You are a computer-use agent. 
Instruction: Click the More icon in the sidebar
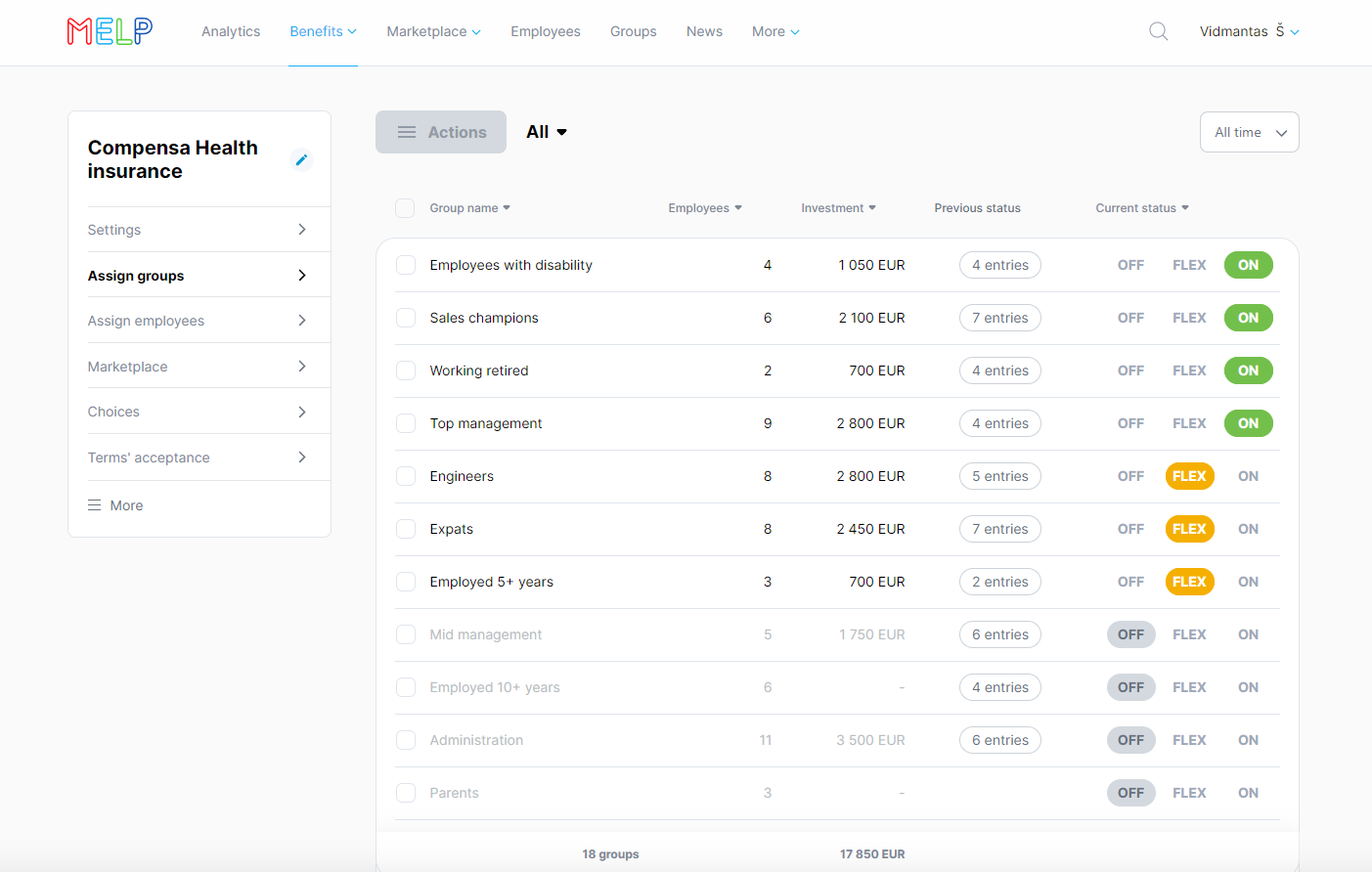95,504
